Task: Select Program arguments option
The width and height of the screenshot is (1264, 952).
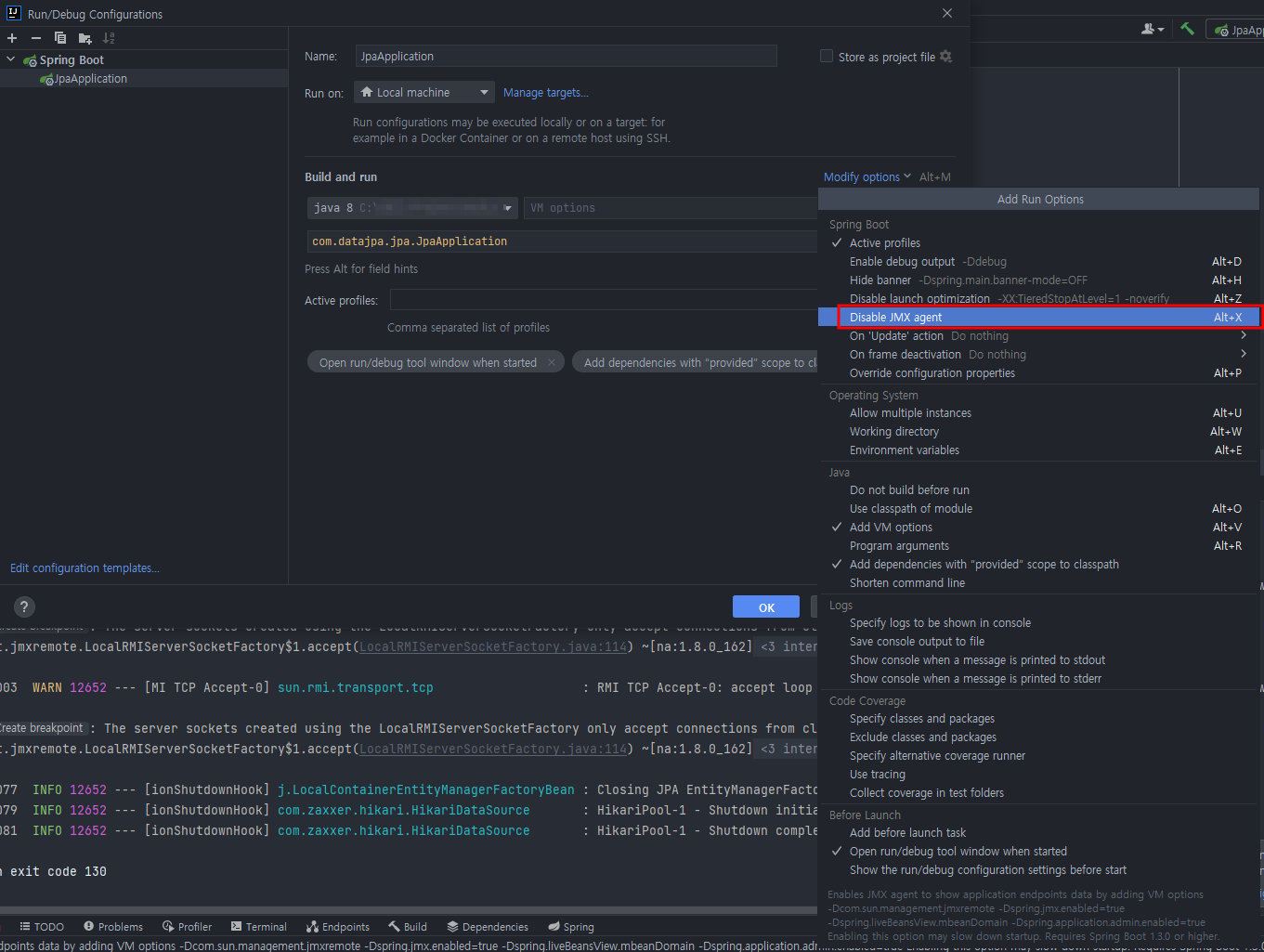Action: pyautogui.click(x=1038, y=546)
